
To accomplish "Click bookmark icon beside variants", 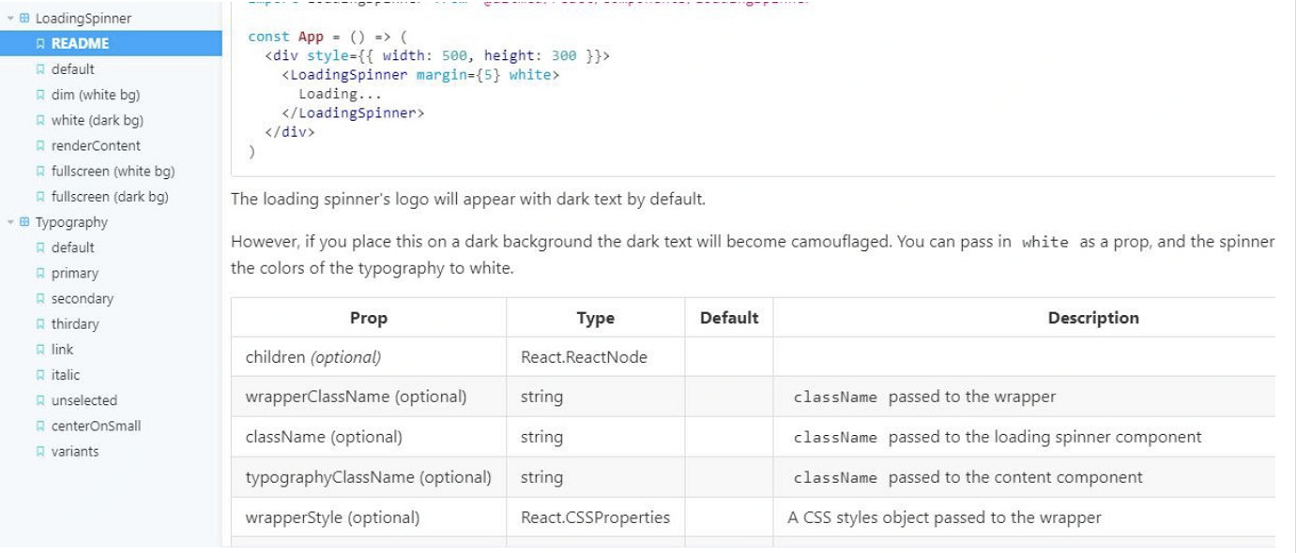I will (x=40, y=451).
